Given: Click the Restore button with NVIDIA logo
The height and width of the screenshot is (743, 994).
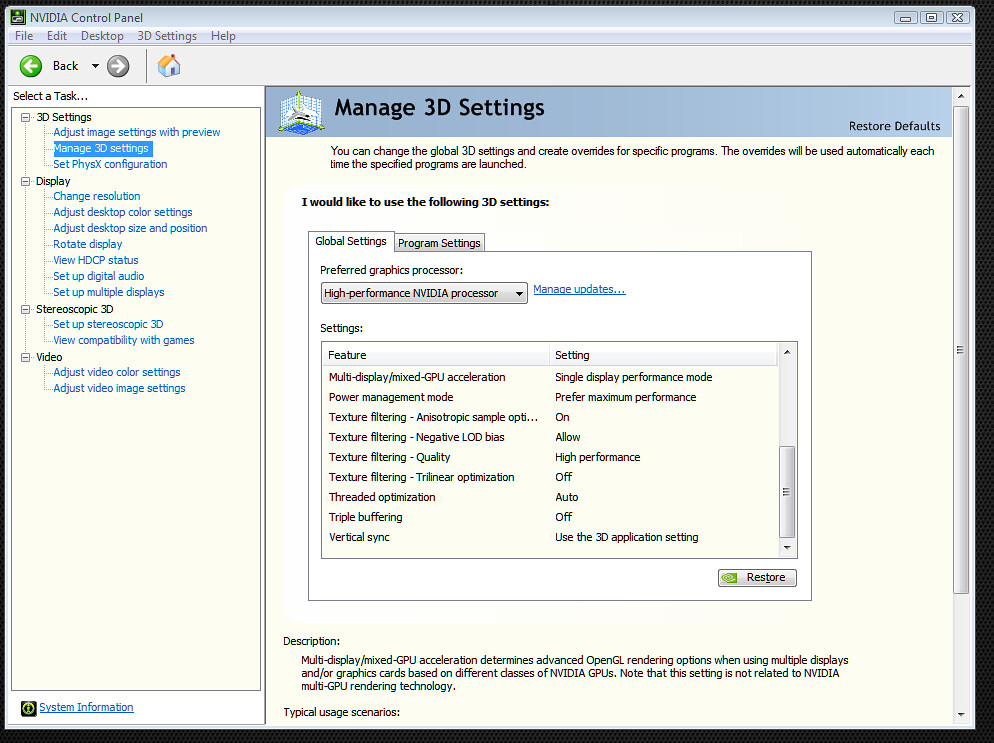Looking at the screenshot, I should pos(757,577).
